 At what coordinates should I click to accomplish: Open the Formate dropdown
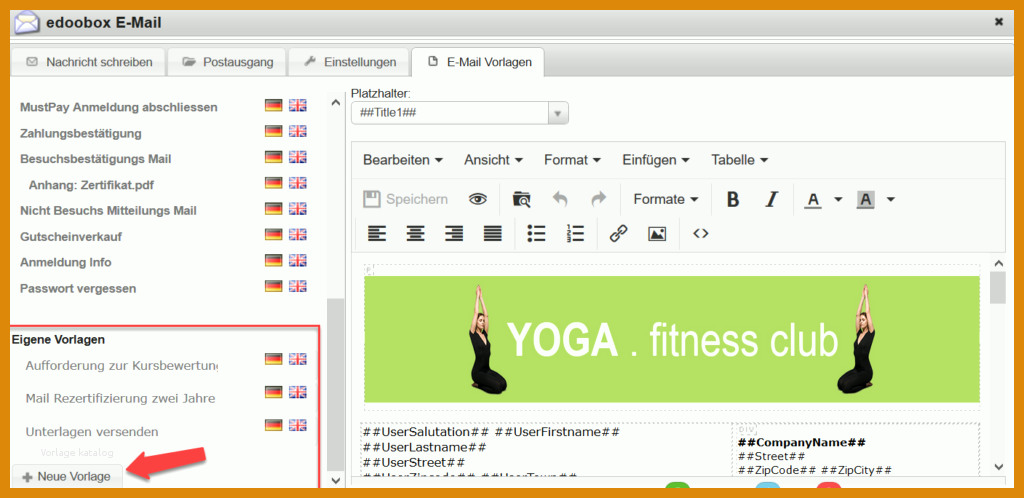(x=665, y=199)
